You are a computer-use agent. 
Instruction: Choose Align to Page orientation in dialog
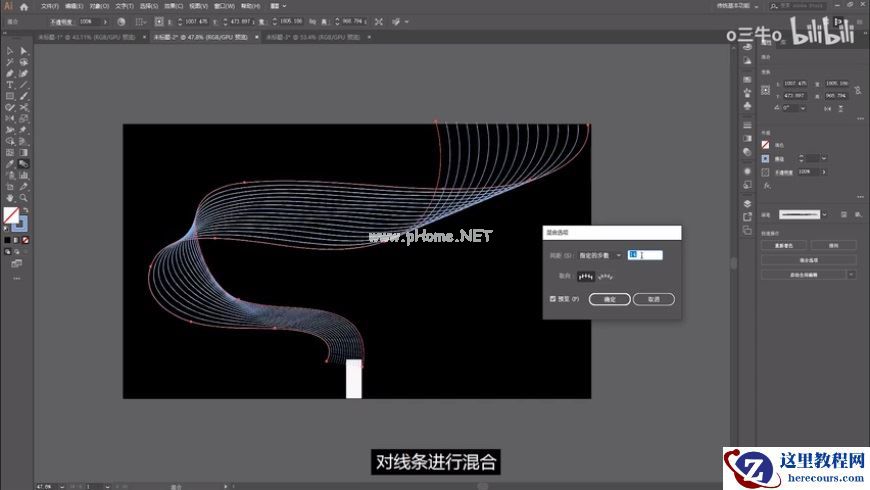click(x=585, y=276)
